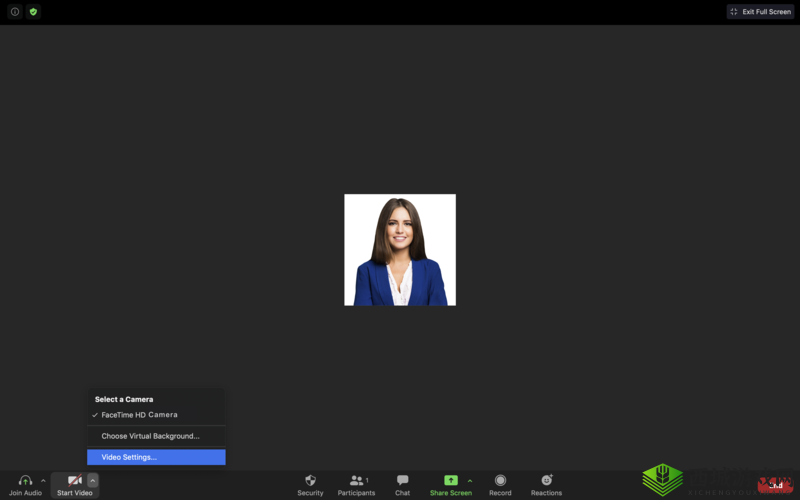The width and height of the screenshot is (800, 500).
Task: Click the participant's profile photo
Action: [400, 250]
